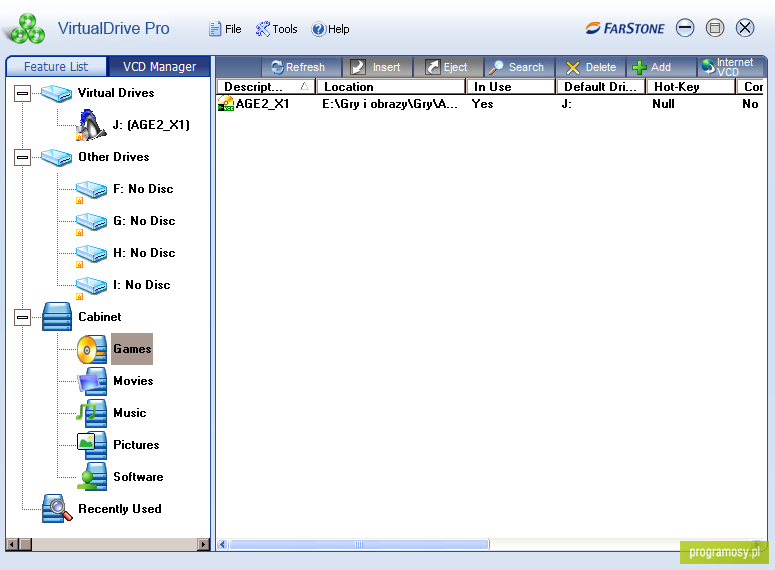The height and width of the screenshot is (570, 775).
Task: Select the Pictures cabinet icon
Action: point(92,445)
